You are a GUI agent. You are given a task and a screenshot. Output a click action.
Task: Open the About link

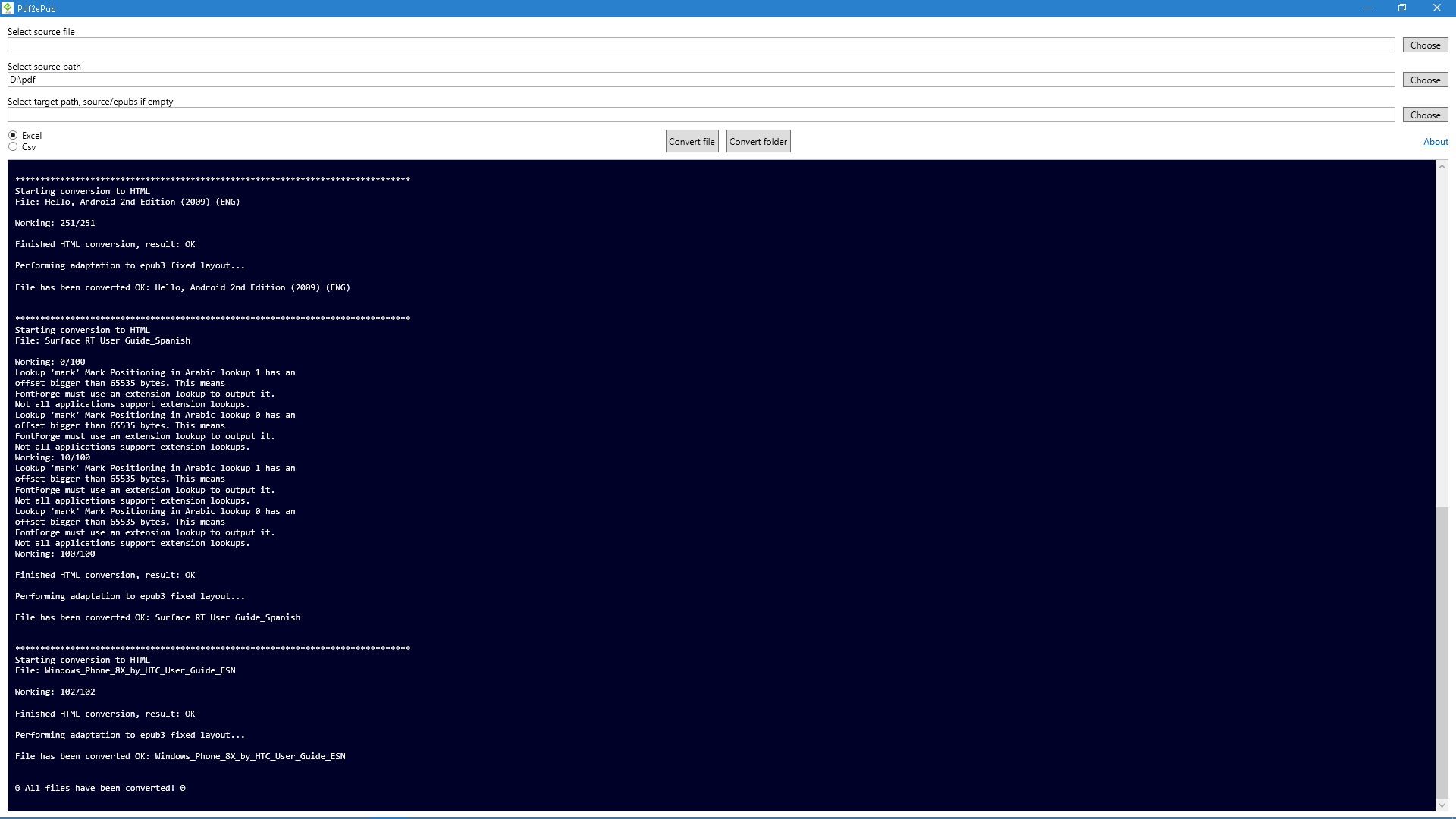click(x=1435, y=142)
